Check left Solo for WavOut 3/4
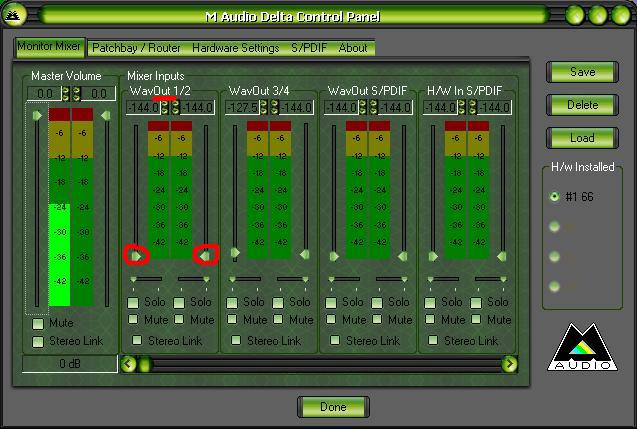 (x=232, y=303)
